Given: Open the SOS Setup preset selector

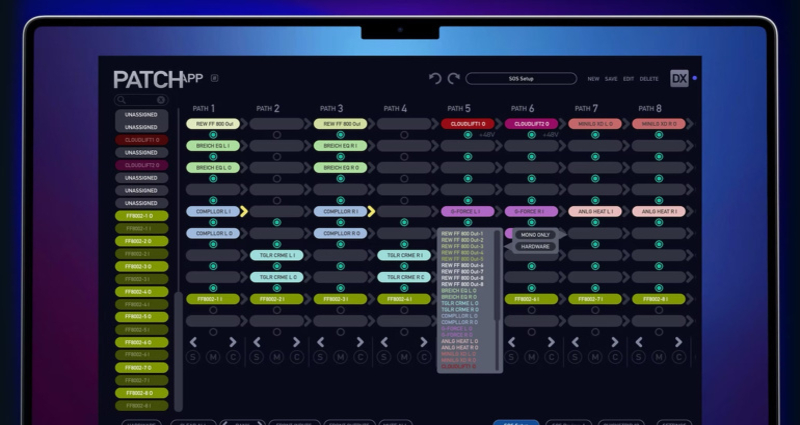Looking at the screenshot, I should tap(521, 79).
